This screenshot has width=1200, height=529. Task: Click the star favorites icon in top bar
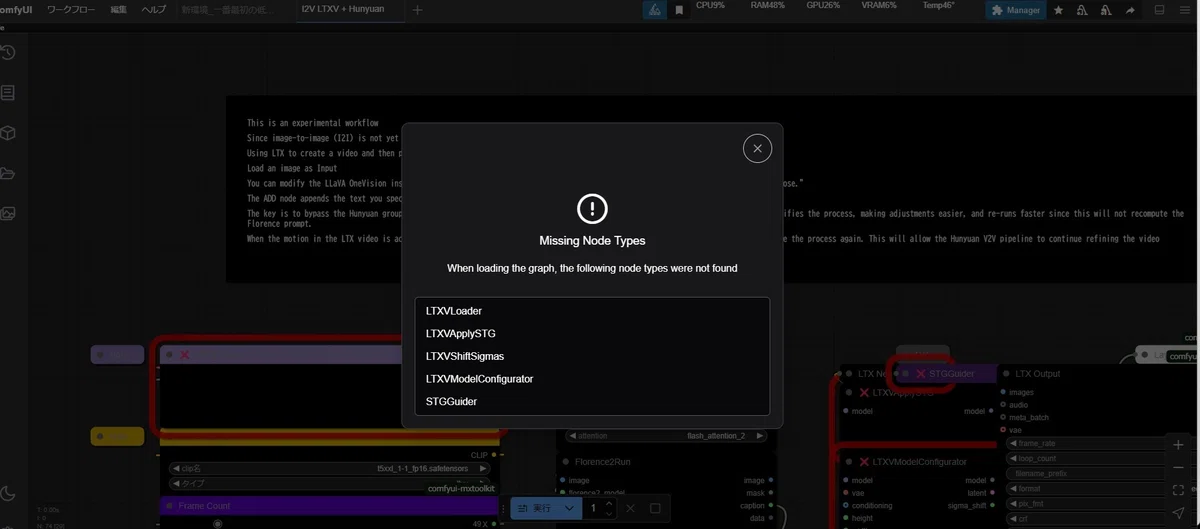point(1058,10)
